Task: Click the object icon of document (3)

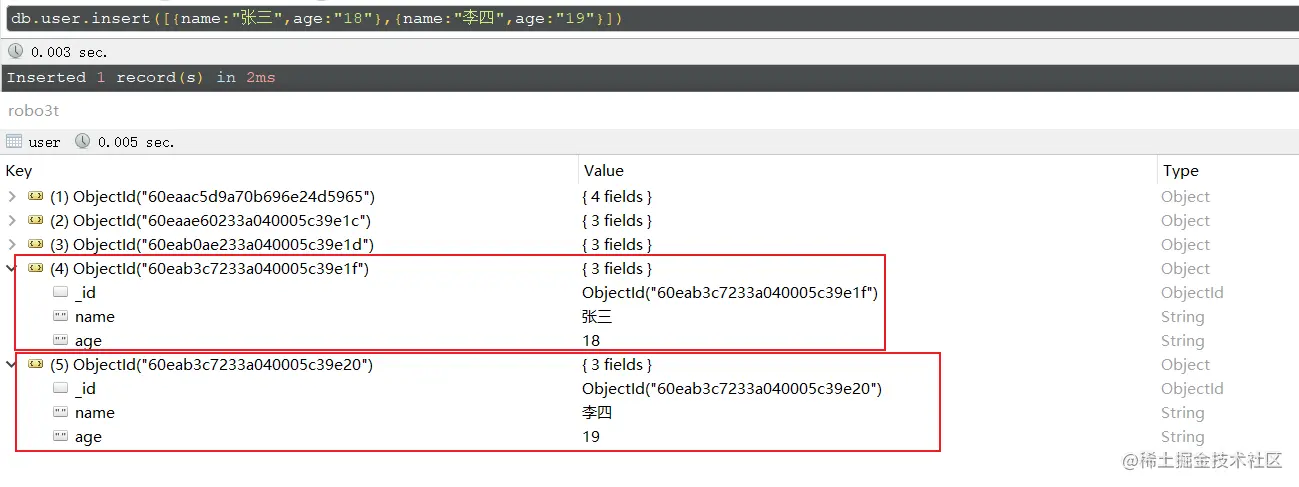Action: coord(36,245)
